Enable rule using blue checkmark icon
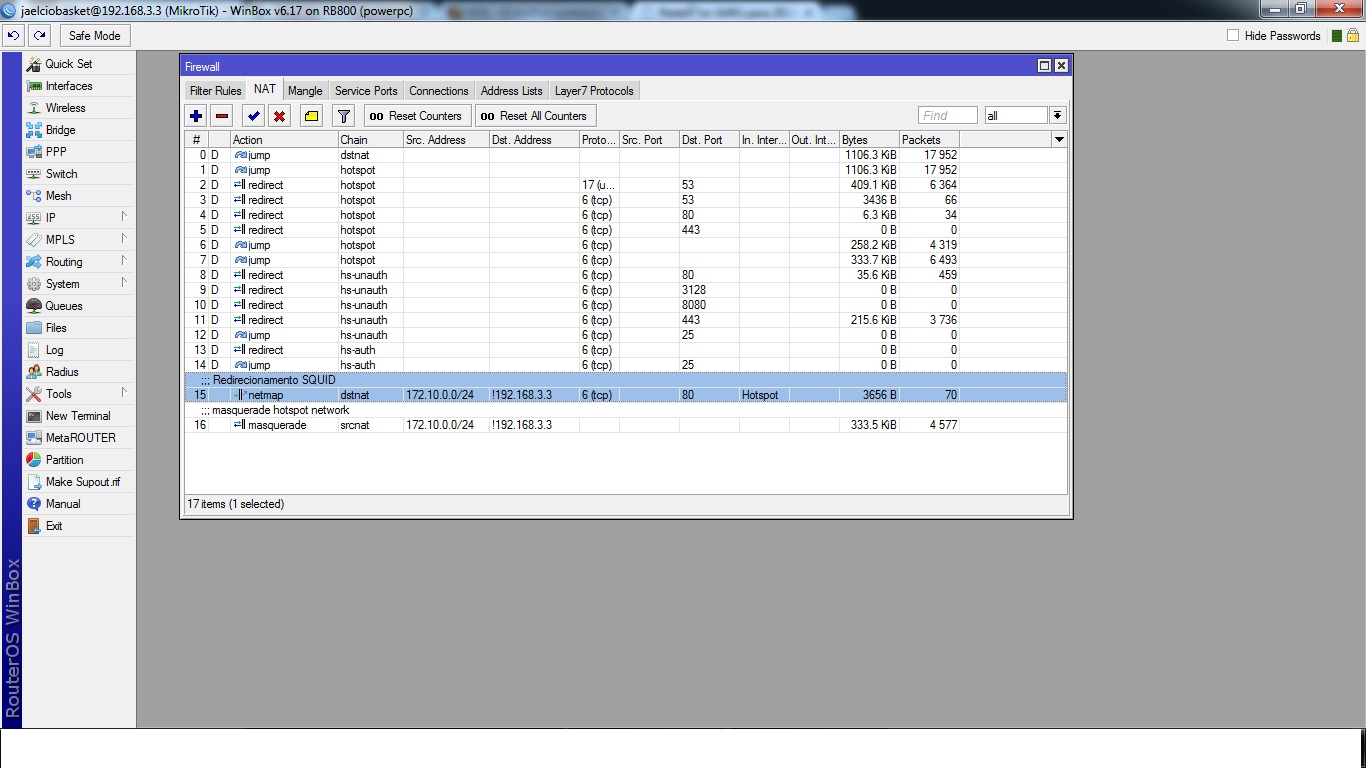This screenshot has width=1366, height=768. click(254, 116)
